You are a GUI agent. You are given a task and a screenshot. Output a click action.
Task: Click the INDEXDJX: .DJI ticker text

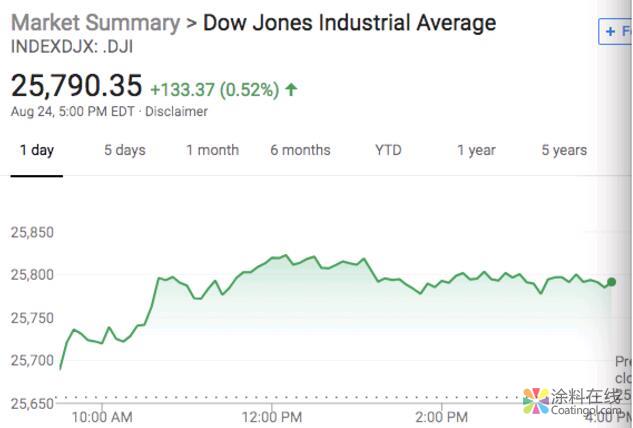(x=70, y=45)
